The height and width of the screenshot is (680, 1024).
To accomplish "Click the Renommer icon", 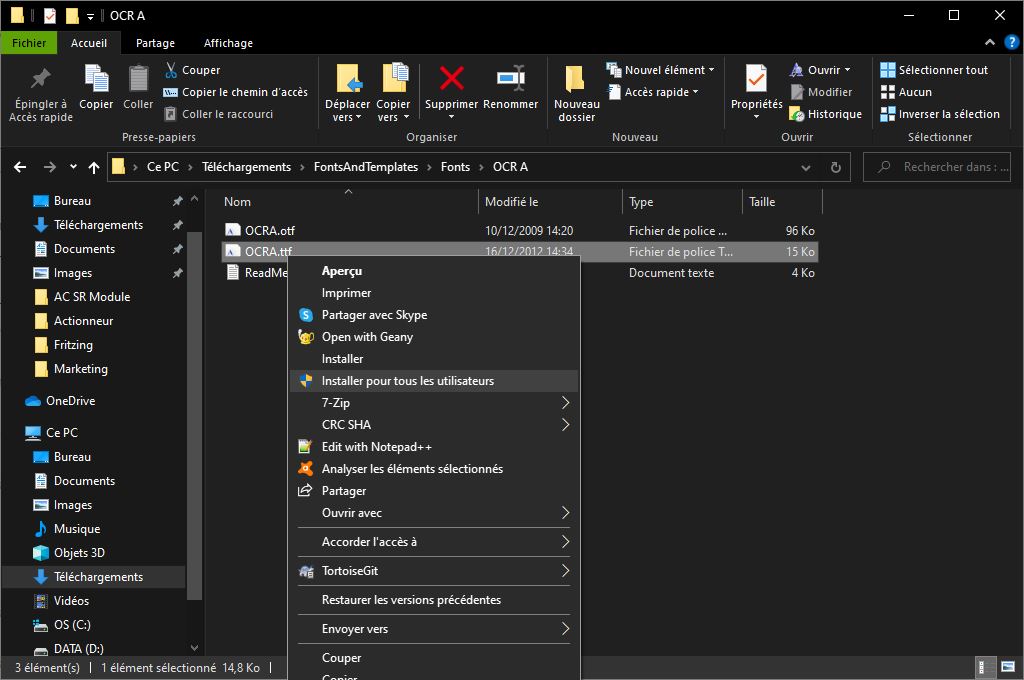I will point(511,78).
